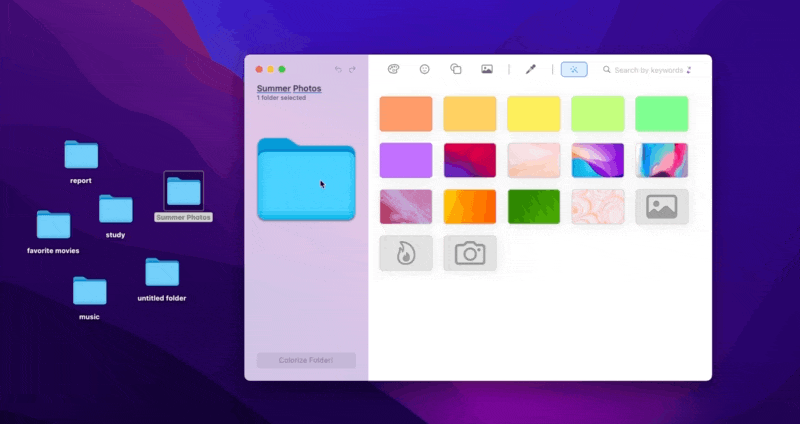This screenshot has width=800, height=424.
Task: Select the gray picture placeholder tile
Action: point(662,207)
